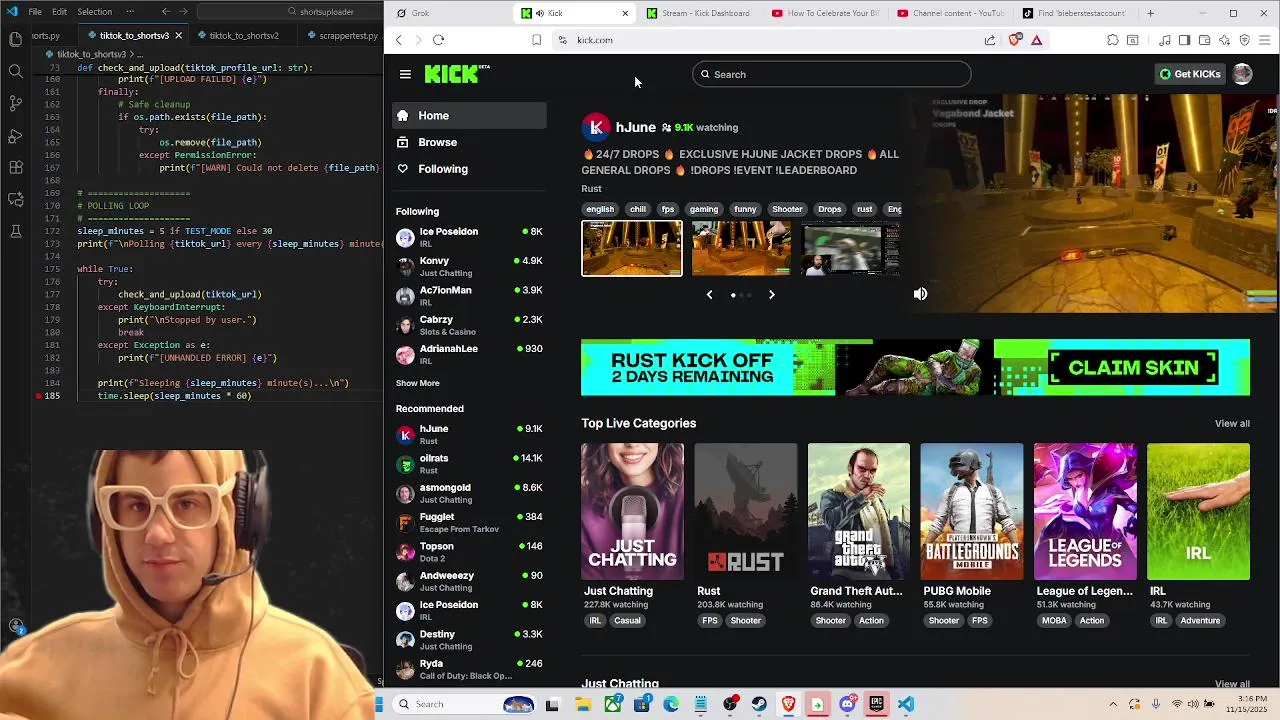Open the Brave Shields lion icon
This screenshot has height=720, width=1280.
1015,40
